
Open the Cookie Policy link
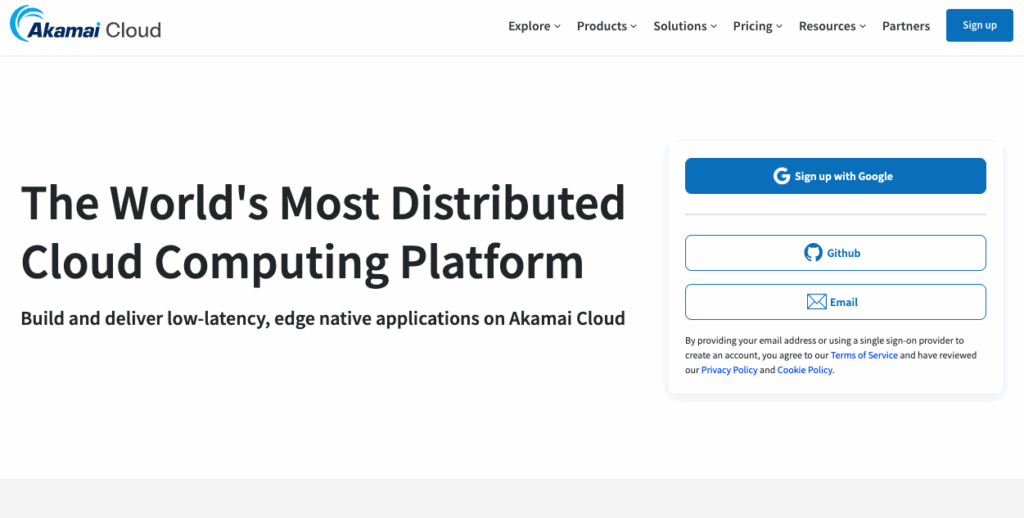point(805,370)
